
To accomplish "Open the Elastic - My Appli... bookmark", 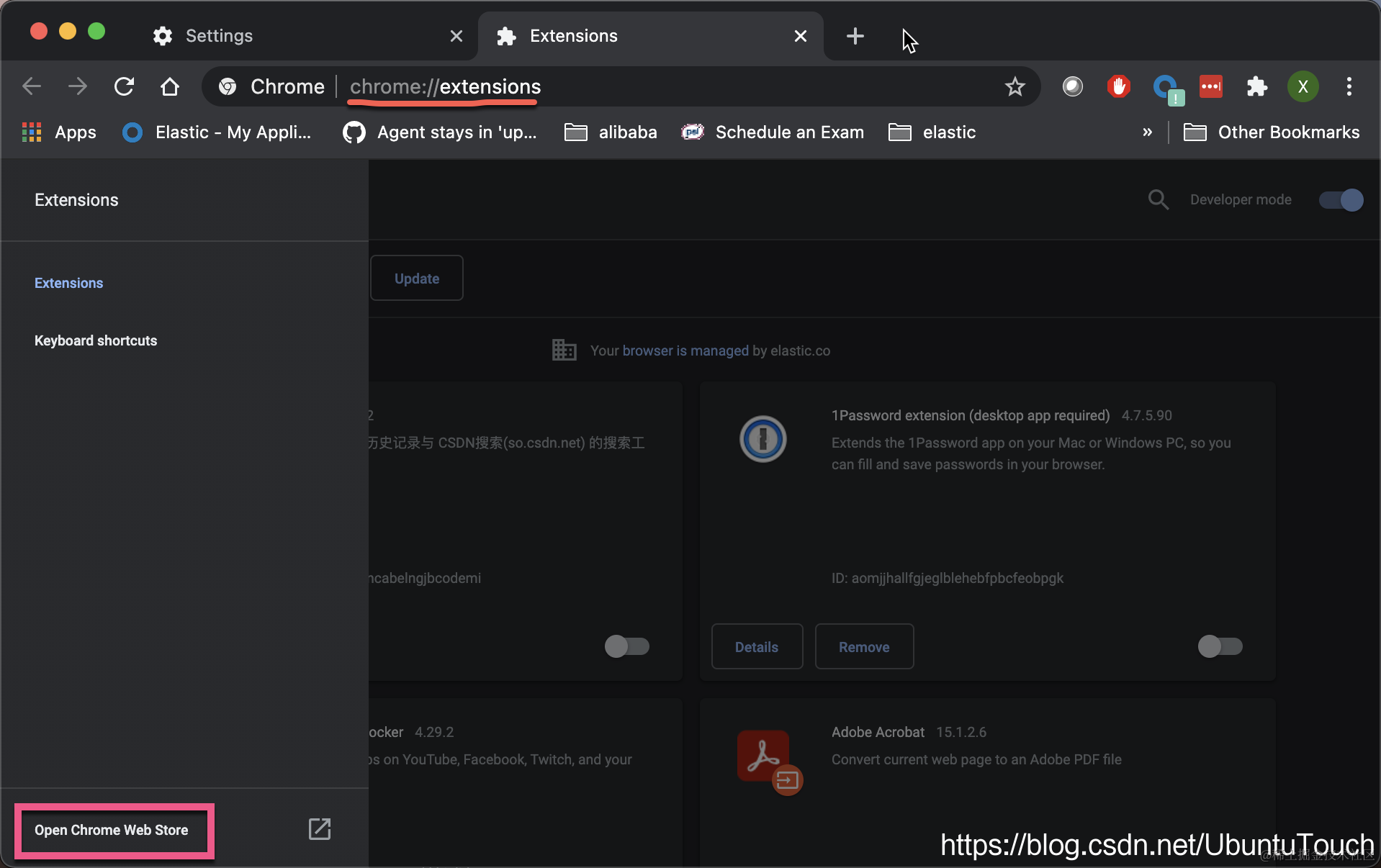I will point(217,132).
